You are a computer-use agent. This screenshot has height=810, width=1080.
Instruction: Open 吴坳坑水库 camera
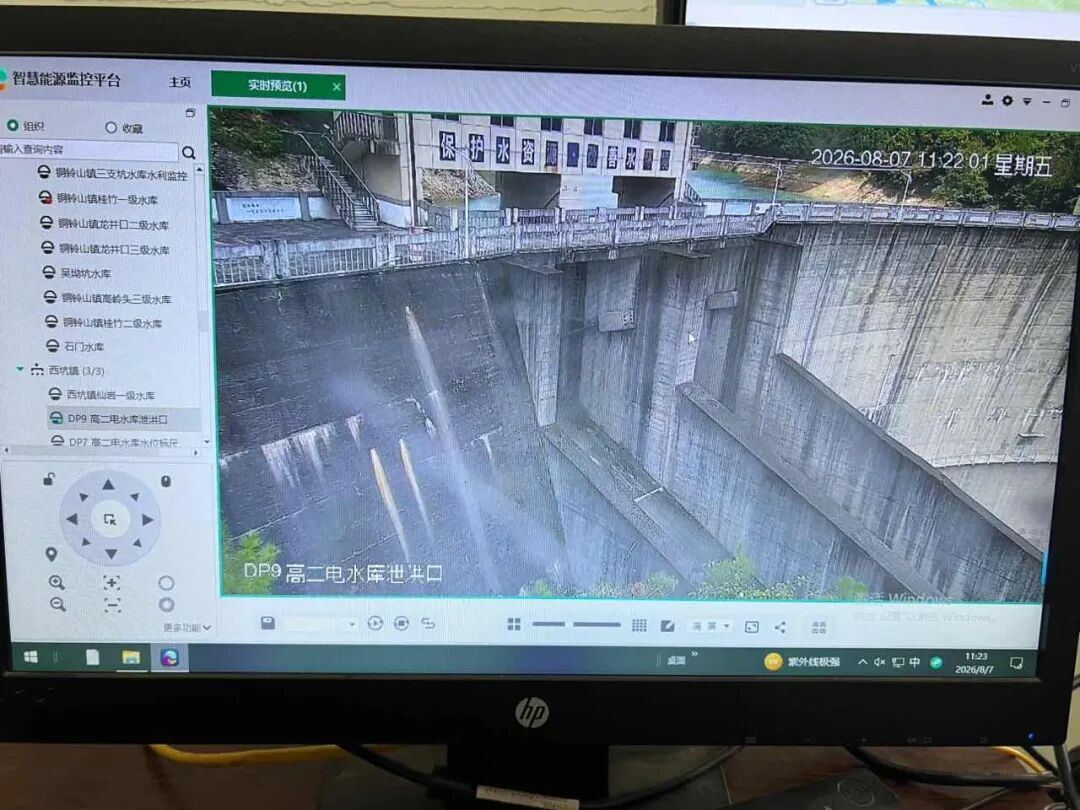click(76, 273)
